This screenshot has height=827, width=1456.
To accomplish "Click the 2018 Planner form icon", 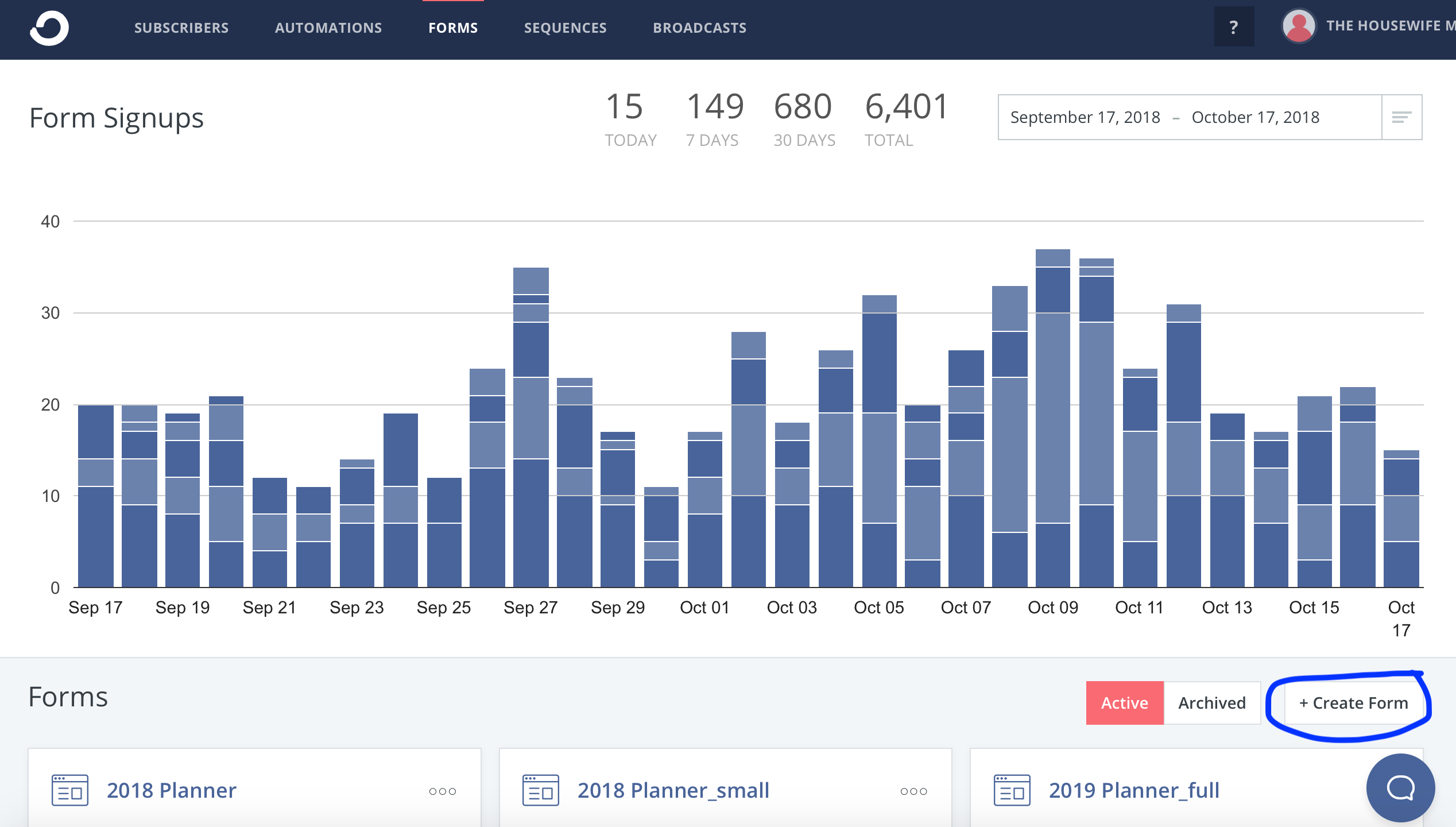I will click(70, 790).
